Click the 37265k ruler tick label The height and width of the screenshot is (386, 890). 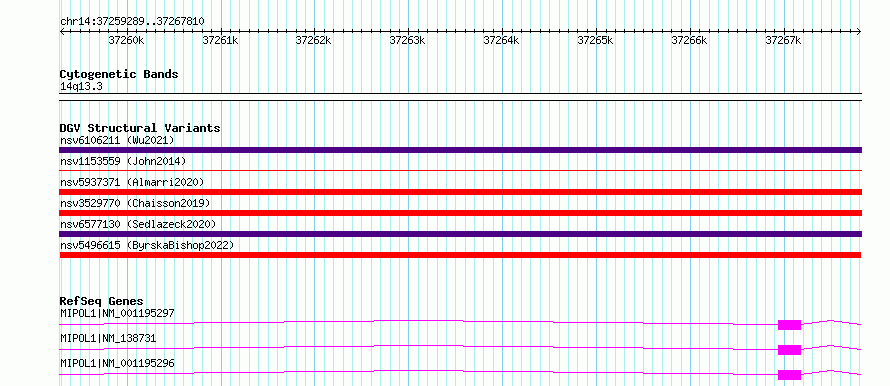(596, 40)
